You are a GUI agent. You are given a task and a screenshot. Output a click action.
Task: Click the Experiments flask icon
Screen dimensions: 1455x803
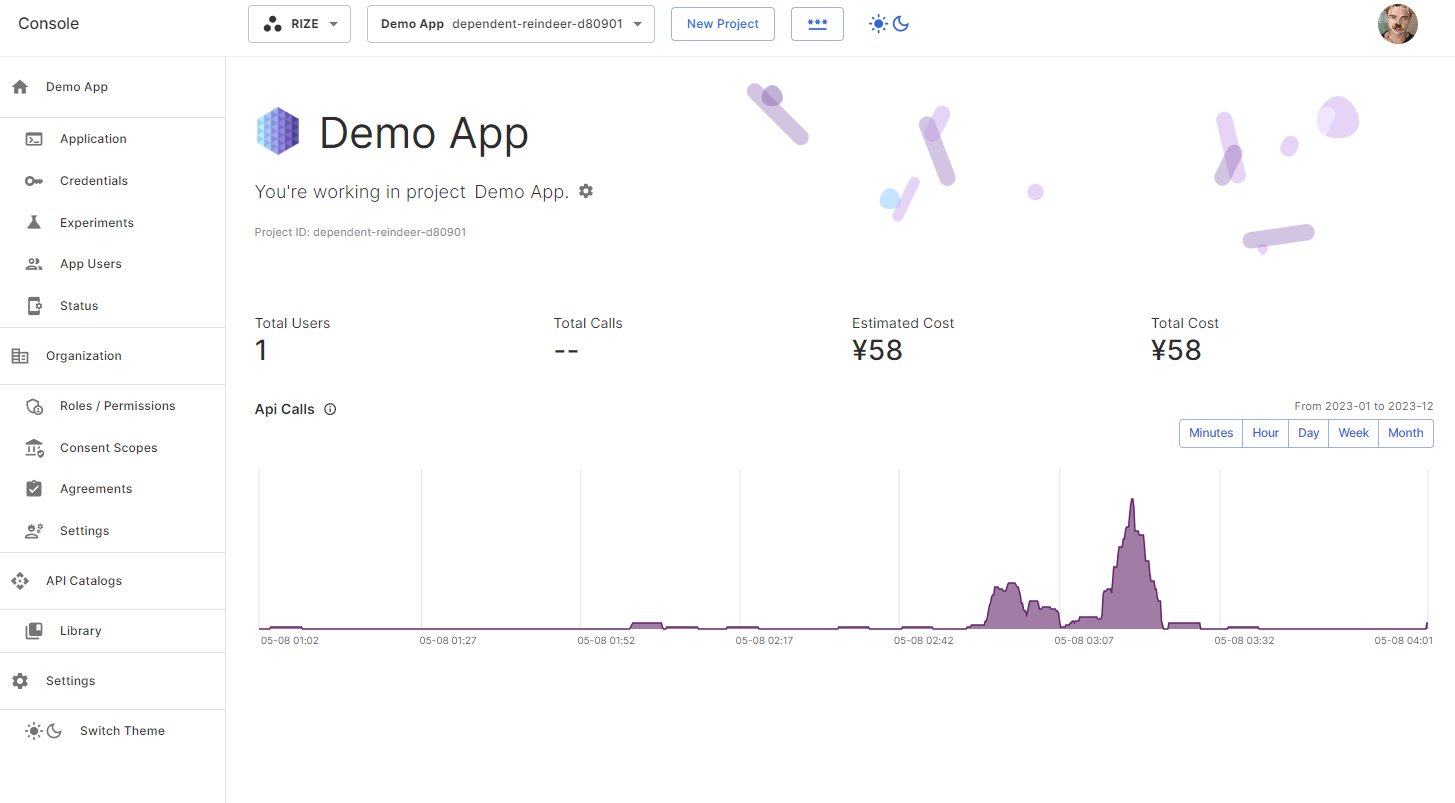tap(34, 223)
